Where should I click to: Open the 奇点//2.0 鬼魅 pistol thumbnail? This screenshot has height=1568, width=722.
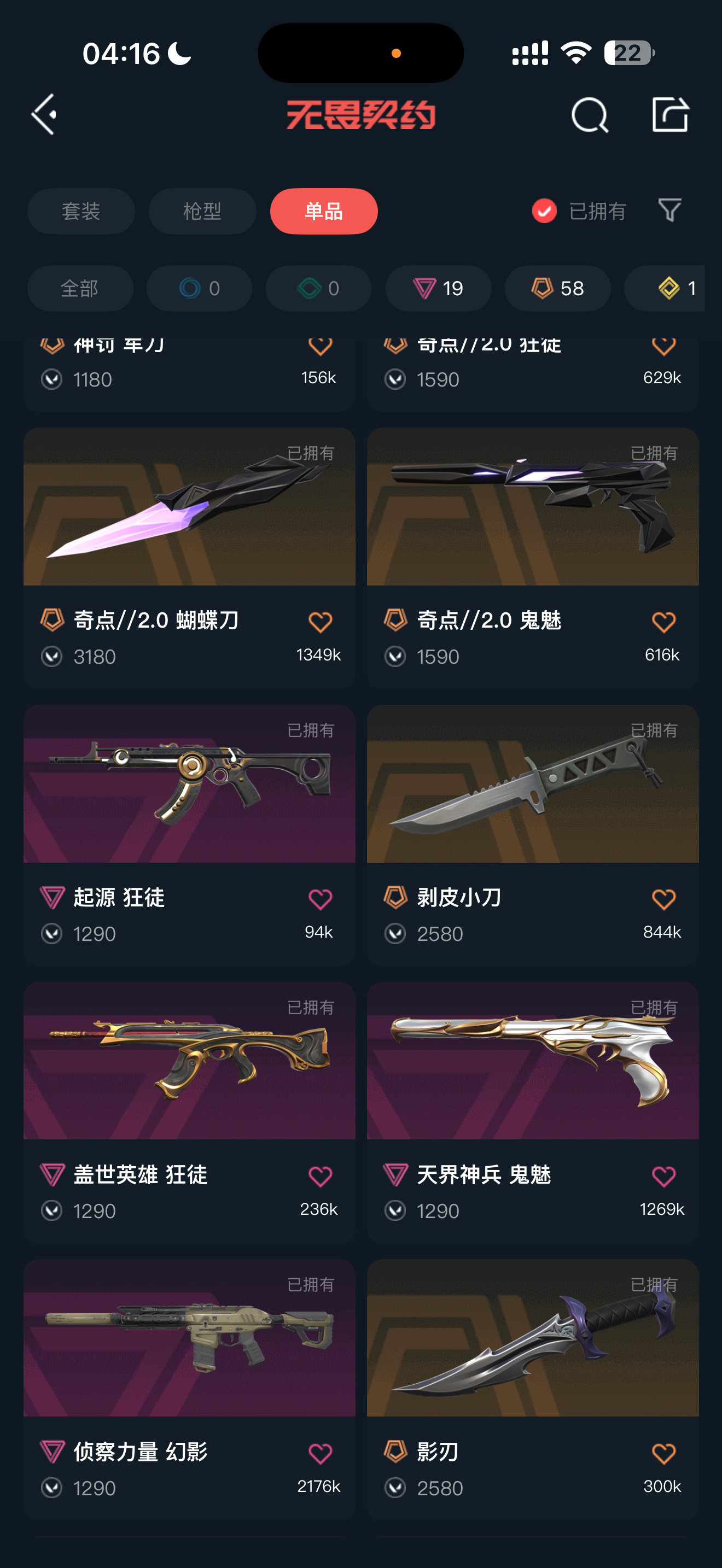533,506
